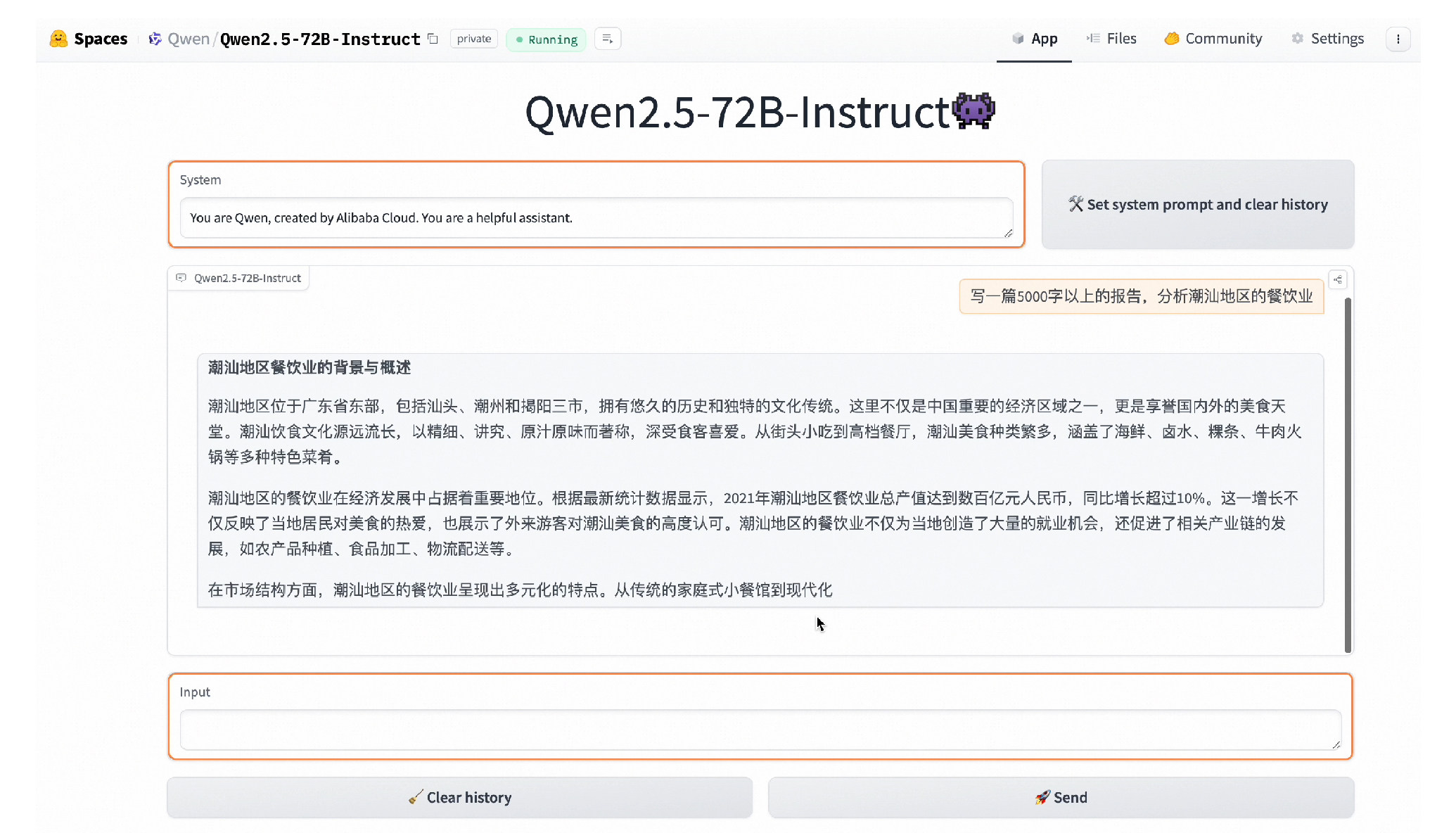Click Set system prompt and clear history

(1197, 204)
